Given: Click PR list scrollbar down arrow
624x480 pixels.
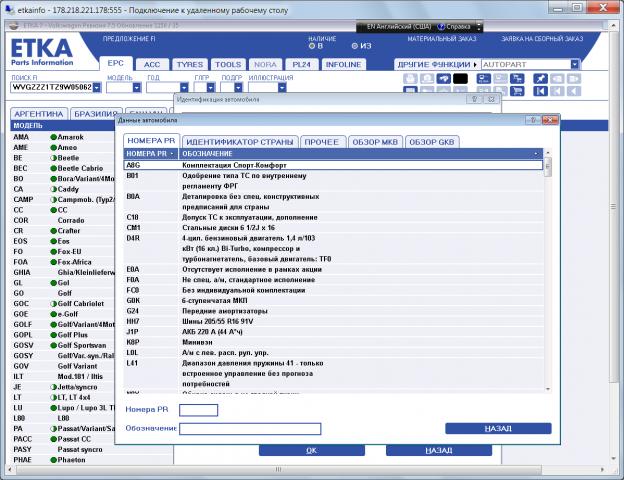Looking at the screenshot, I should pyautogui.click(x=548, y=389).
